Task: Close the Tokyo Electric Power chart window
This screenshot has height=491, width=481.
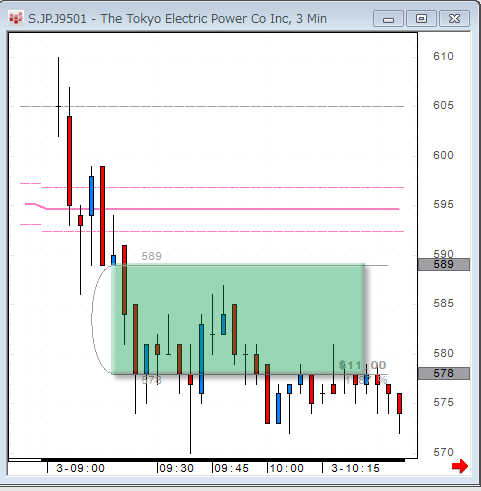Action: pyautogui.click(x=454, y=19)
